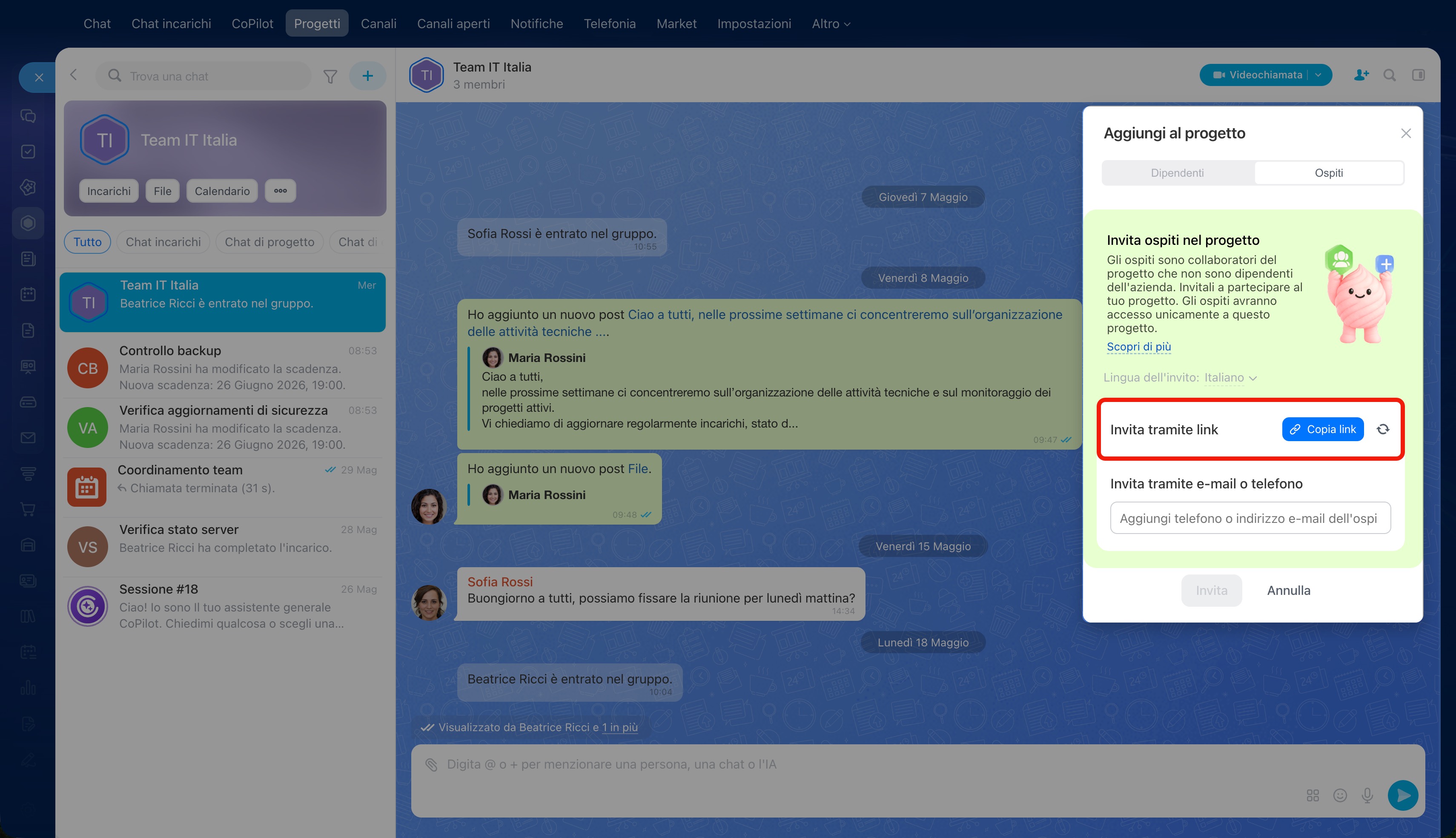Image resolution: width=1456 pixels, height=838 pixels.
Task: Open Incarichi in the Team IT Italia card
Action: click(109, 191)
